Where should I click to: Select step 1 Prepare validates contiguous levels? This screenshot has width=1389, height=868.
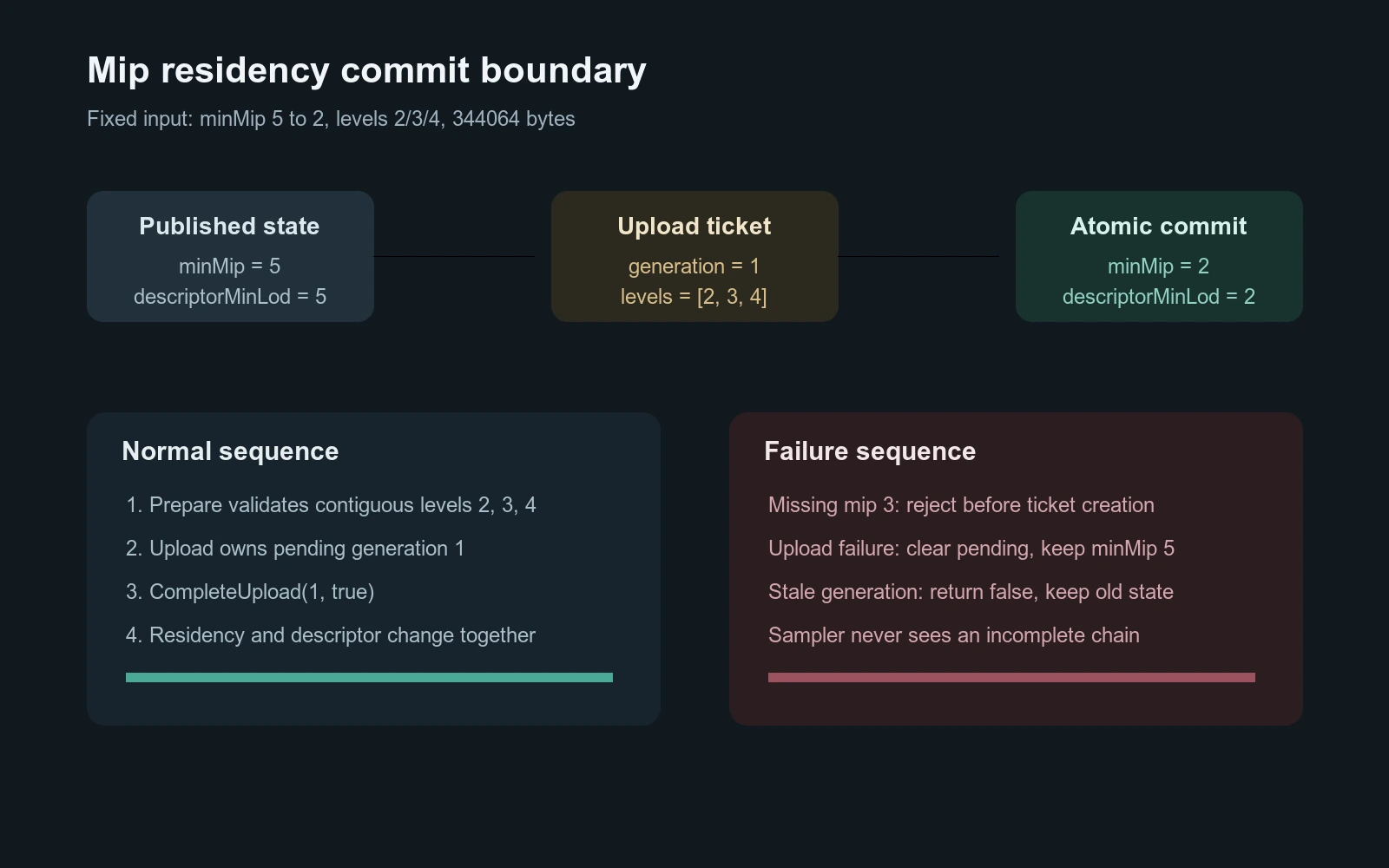coord(331,505)
